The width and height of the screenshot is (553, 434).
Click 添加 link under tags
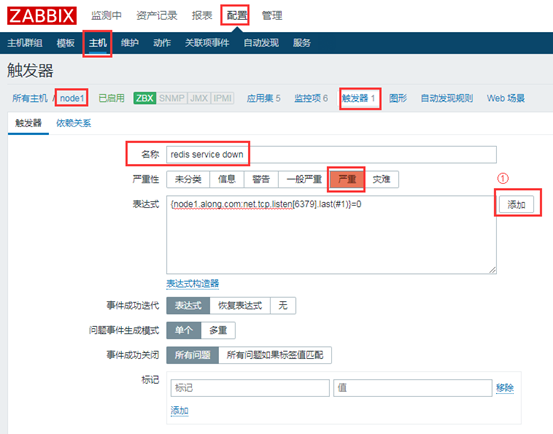[180, 411]
